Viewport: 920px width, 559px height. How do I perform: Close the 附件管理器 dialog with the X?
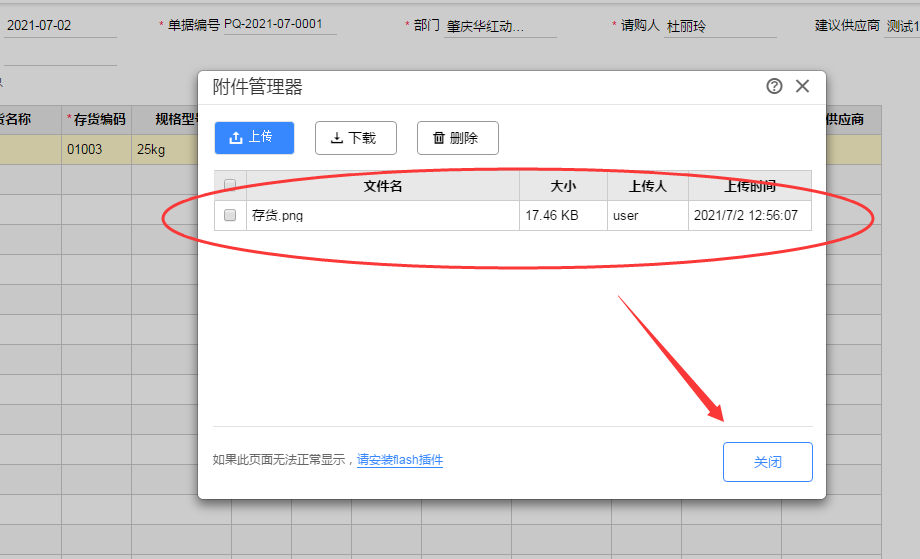pyautogui.click(x=802, y=86)
